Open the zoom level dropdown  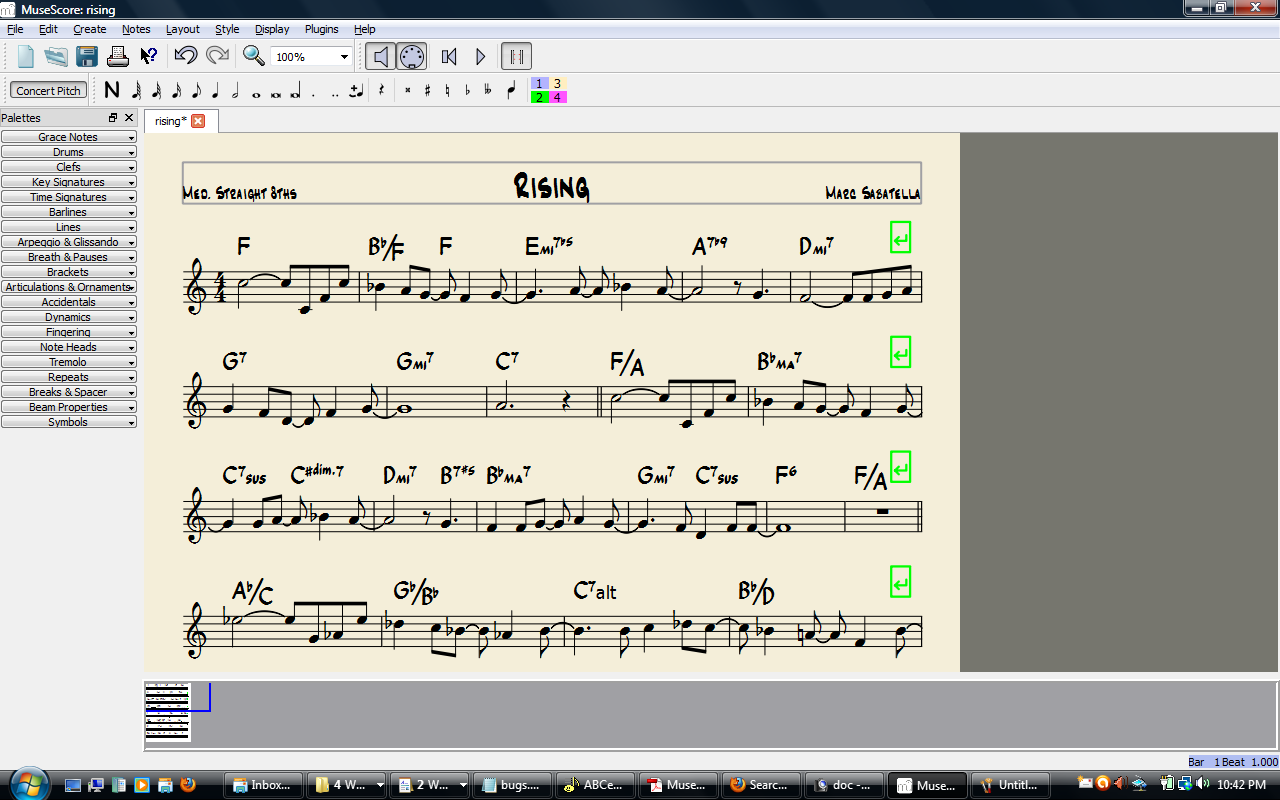(343, 56)
